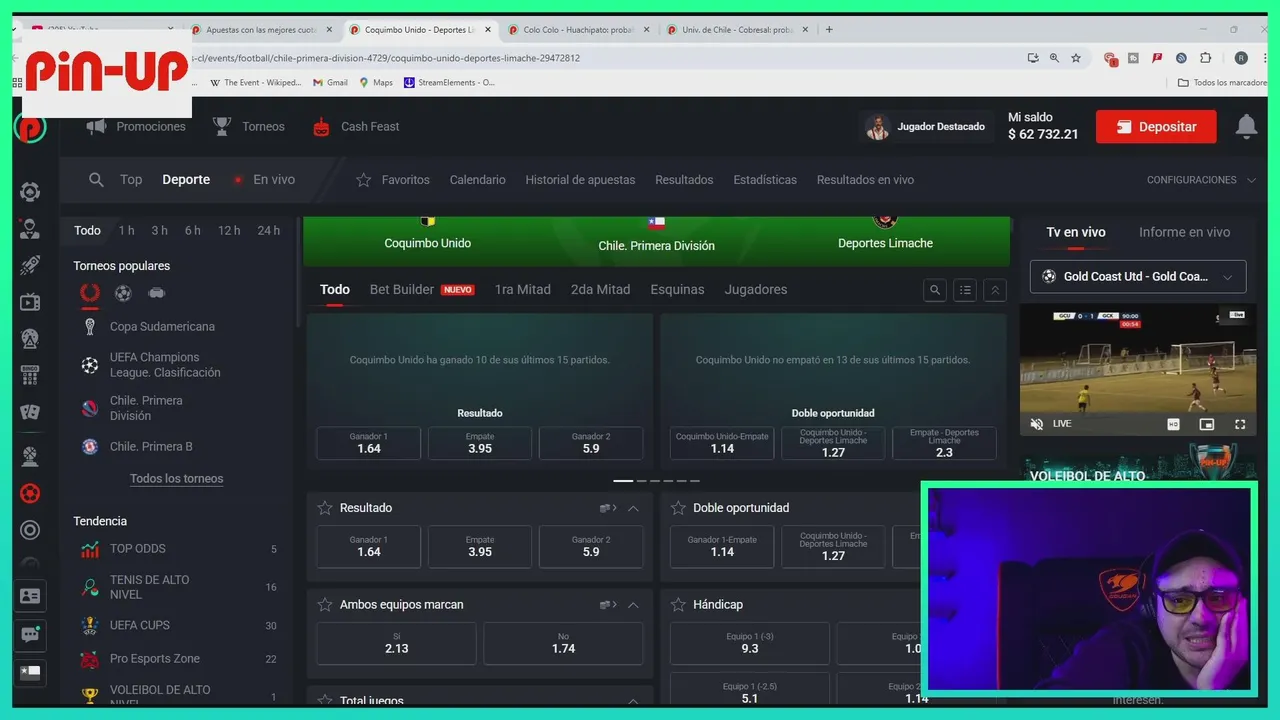Screen dimensions: 1280x720
Task: Open the TV games icon in left sidebar
Action: (x=30, y=302)
